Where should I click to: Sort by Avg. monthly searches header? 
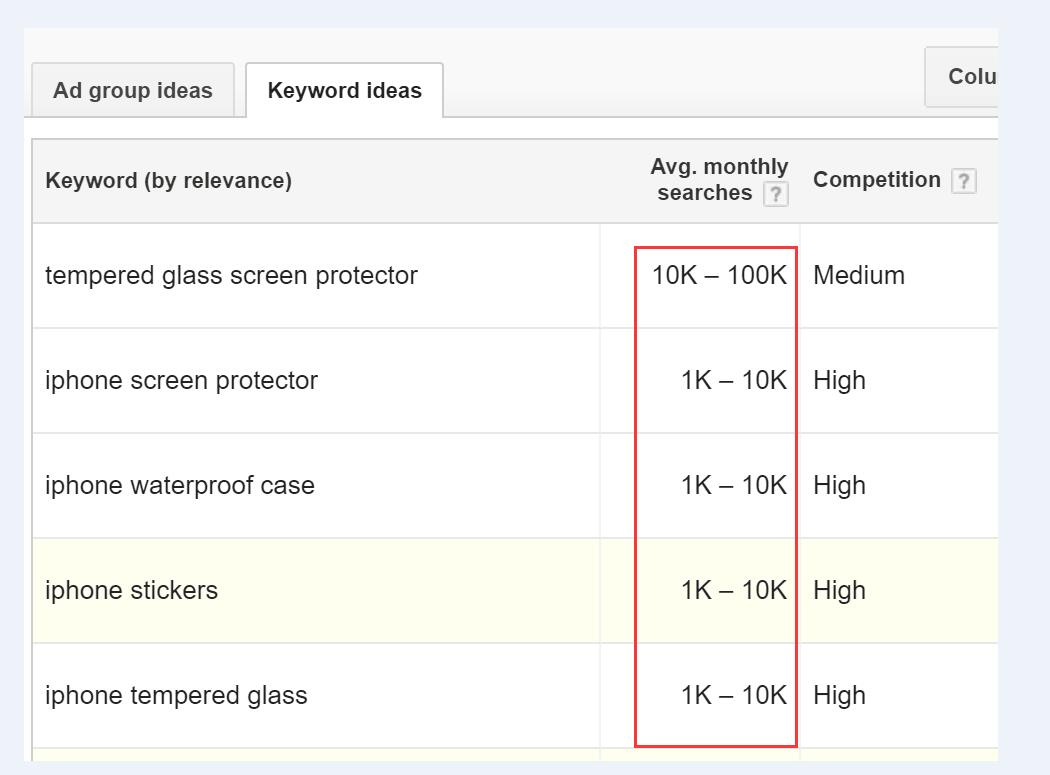[719, 180]
